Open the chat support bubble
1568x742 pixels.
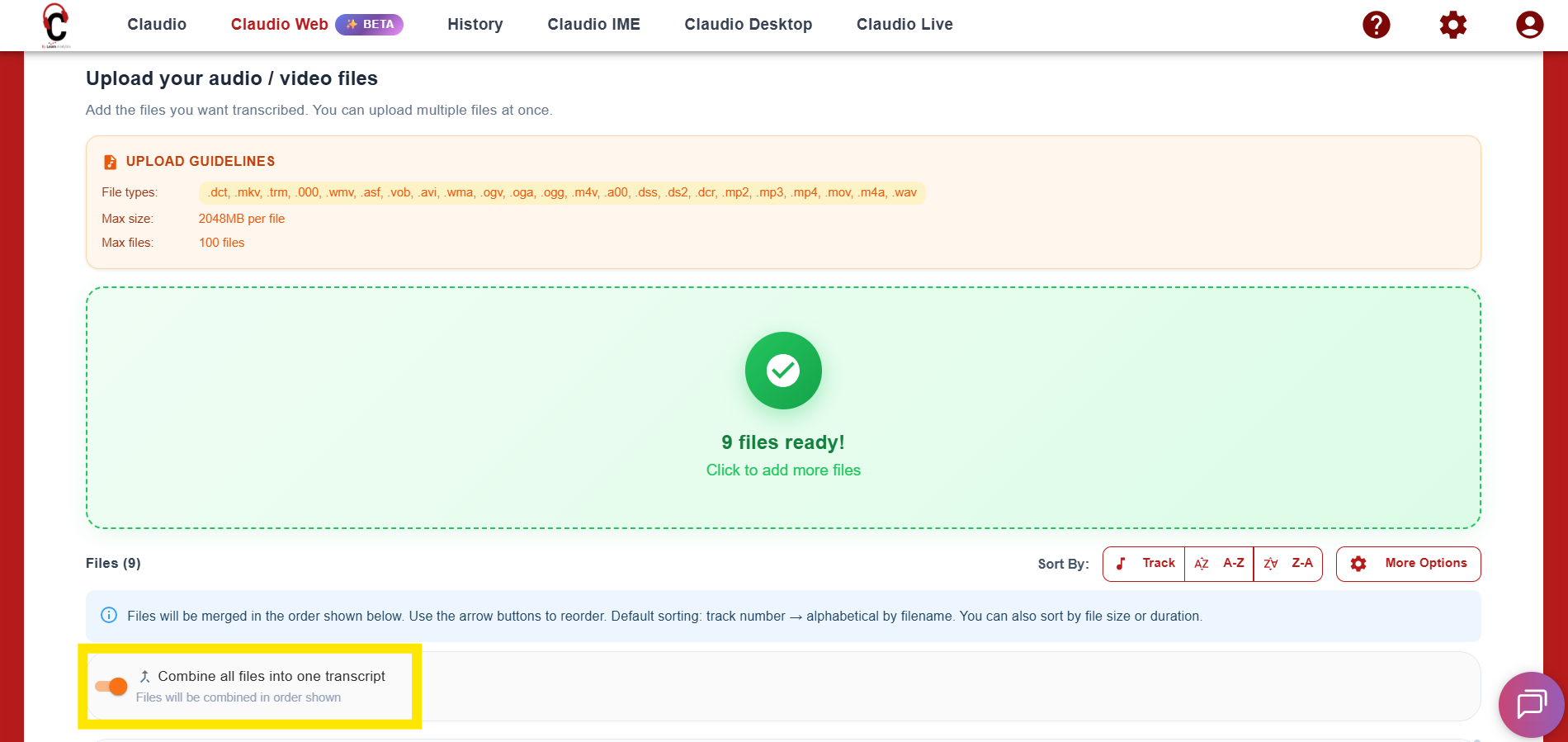click(x=1531, y=704)
